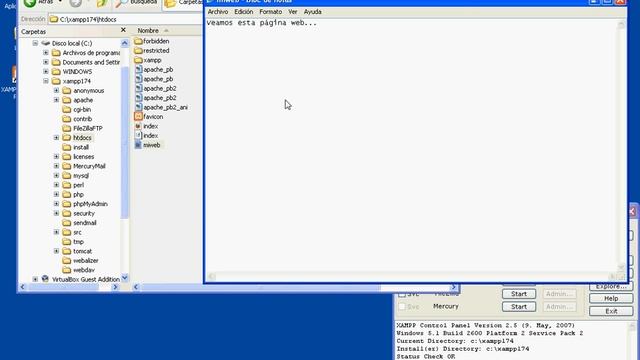
Task: Open the Ayuda menu in Notepad
Action: 313,12
